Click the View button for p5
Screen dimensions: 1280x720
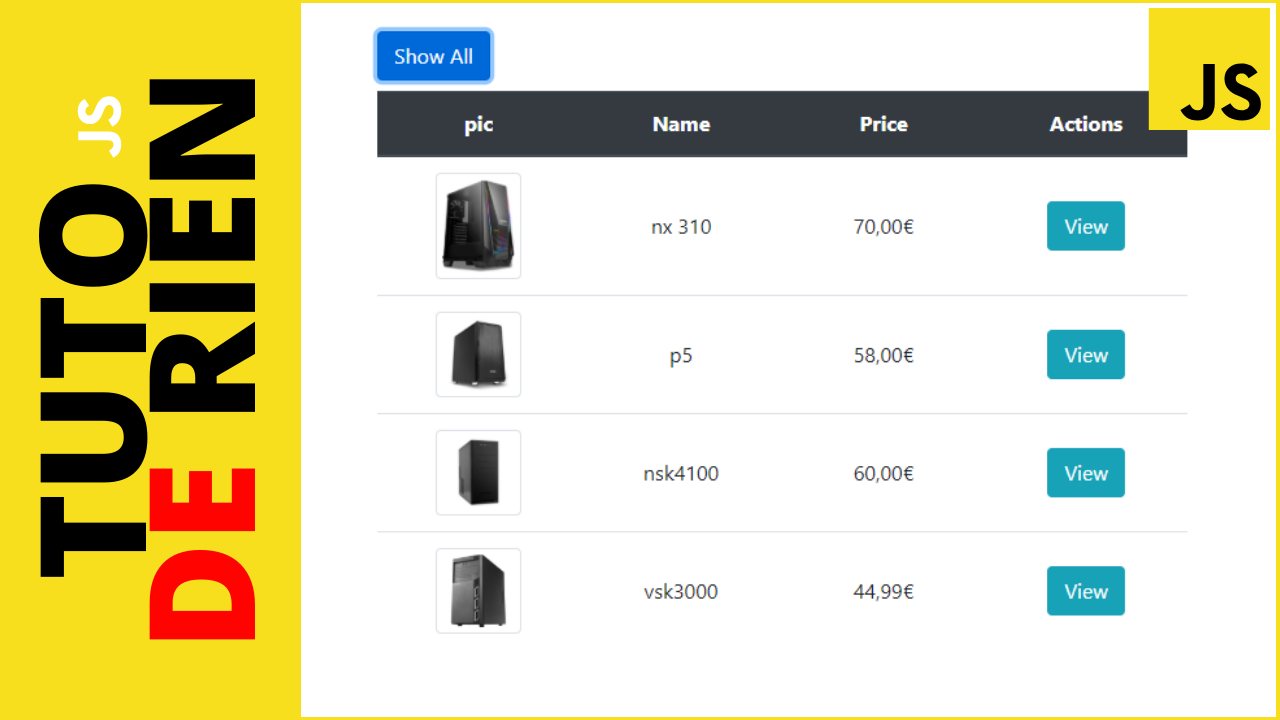(x=1085, y=355)
